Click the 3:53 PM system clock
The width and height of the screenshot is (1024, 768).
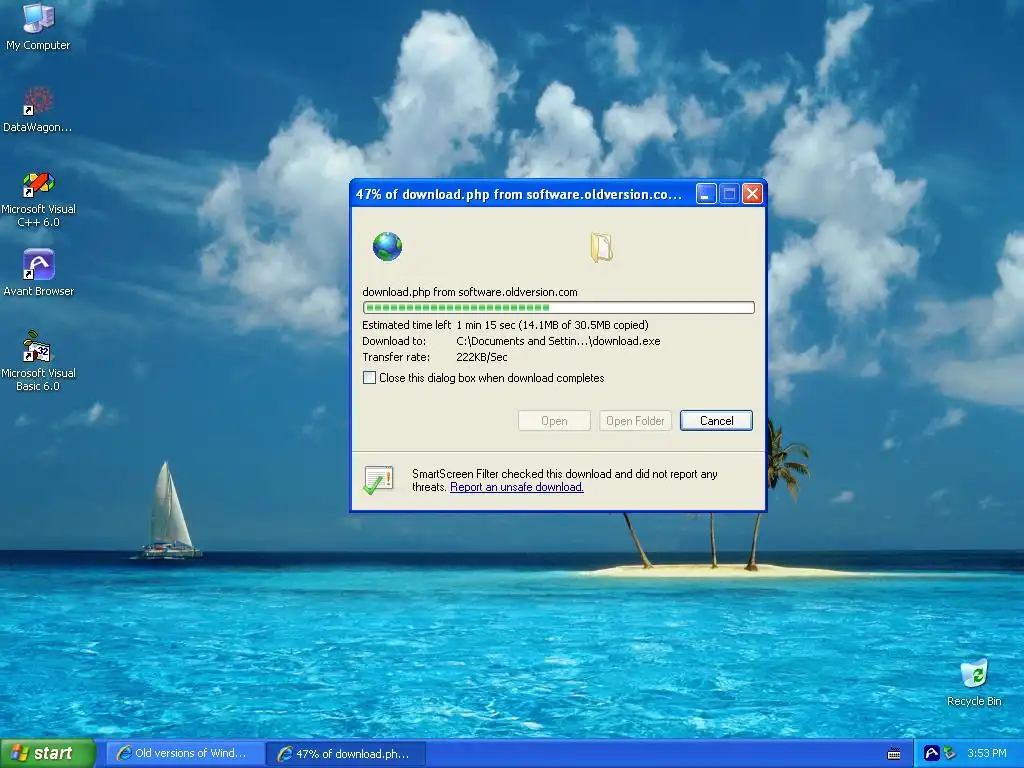(986, 753)
